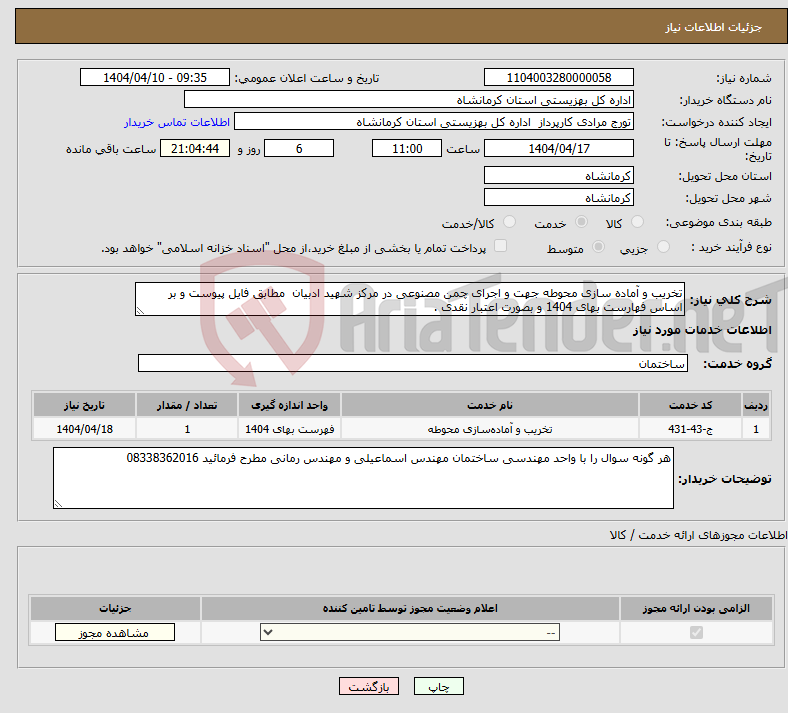Viewport: 788px width, 713px height.
Task: Click the remaining time field 21:04:44
Action: pos(195,148)
